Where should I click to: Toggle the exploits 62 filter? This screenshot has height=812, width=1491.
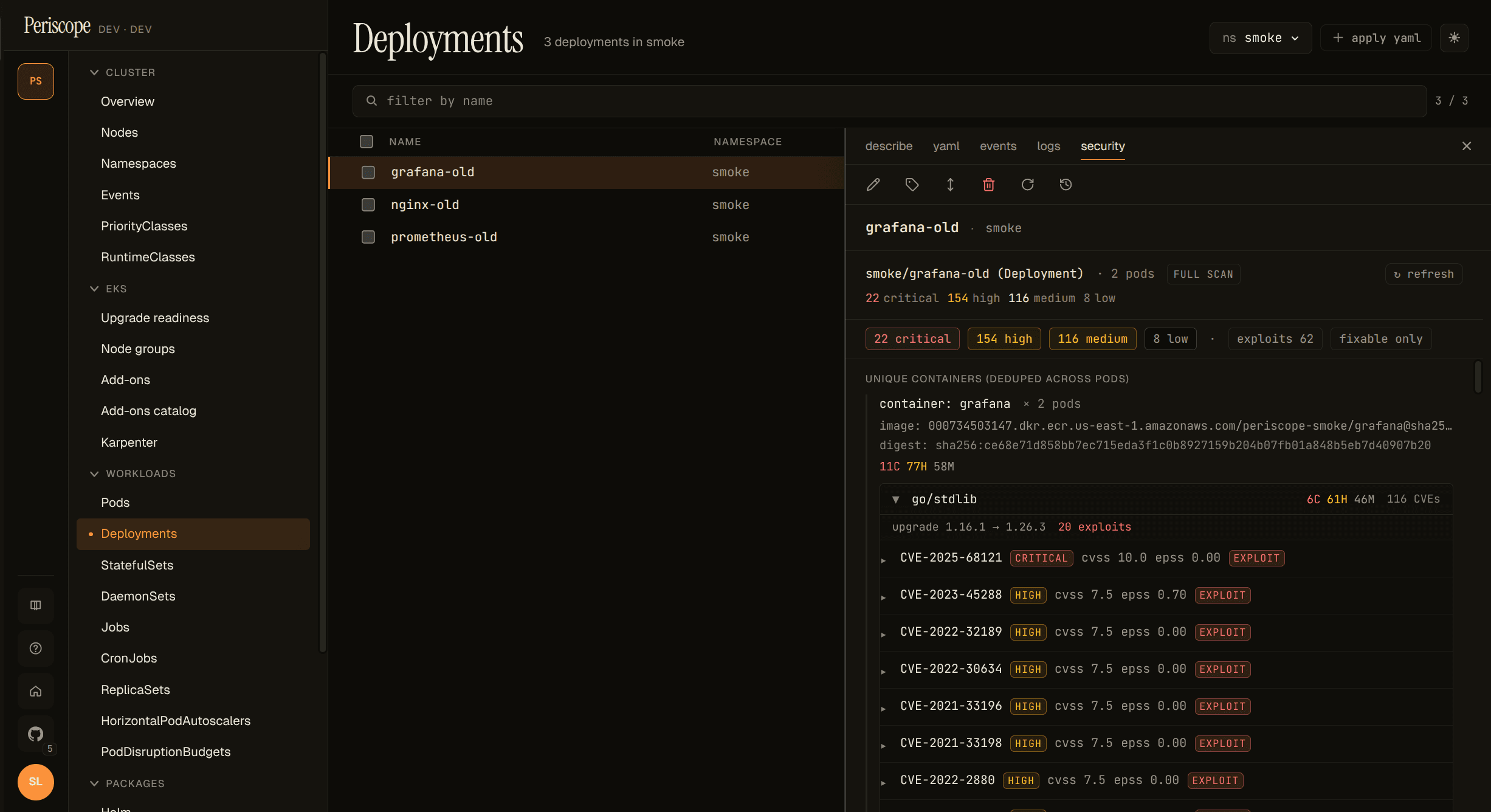click(1275, 339)
